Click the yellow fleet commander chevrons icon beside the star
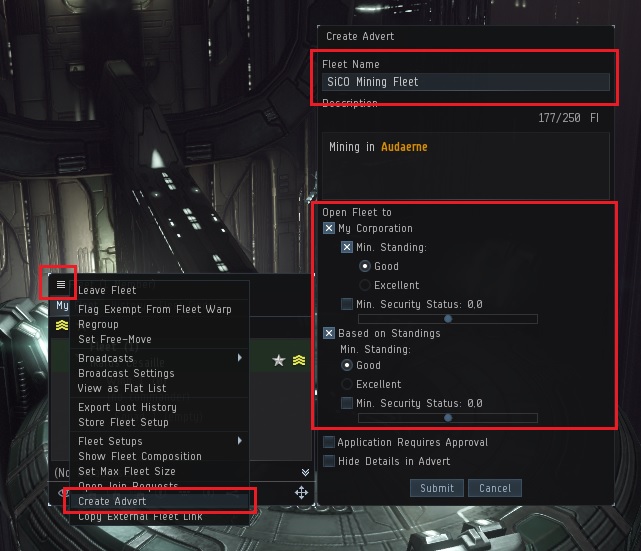This screenshot has height=551, width=641. (299, 360)
